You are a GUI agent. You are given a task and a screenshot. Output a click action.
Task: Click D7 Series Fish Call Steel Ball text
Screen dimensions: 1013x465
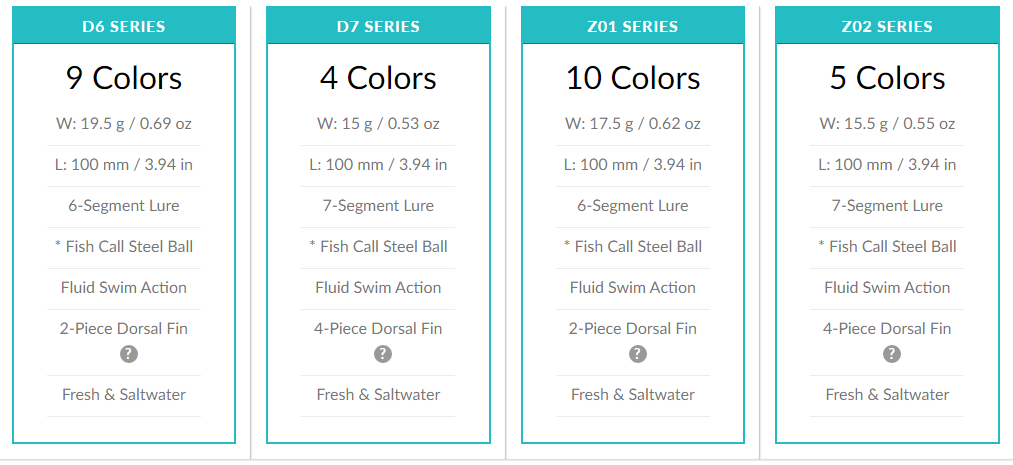(x=378, y=247)
